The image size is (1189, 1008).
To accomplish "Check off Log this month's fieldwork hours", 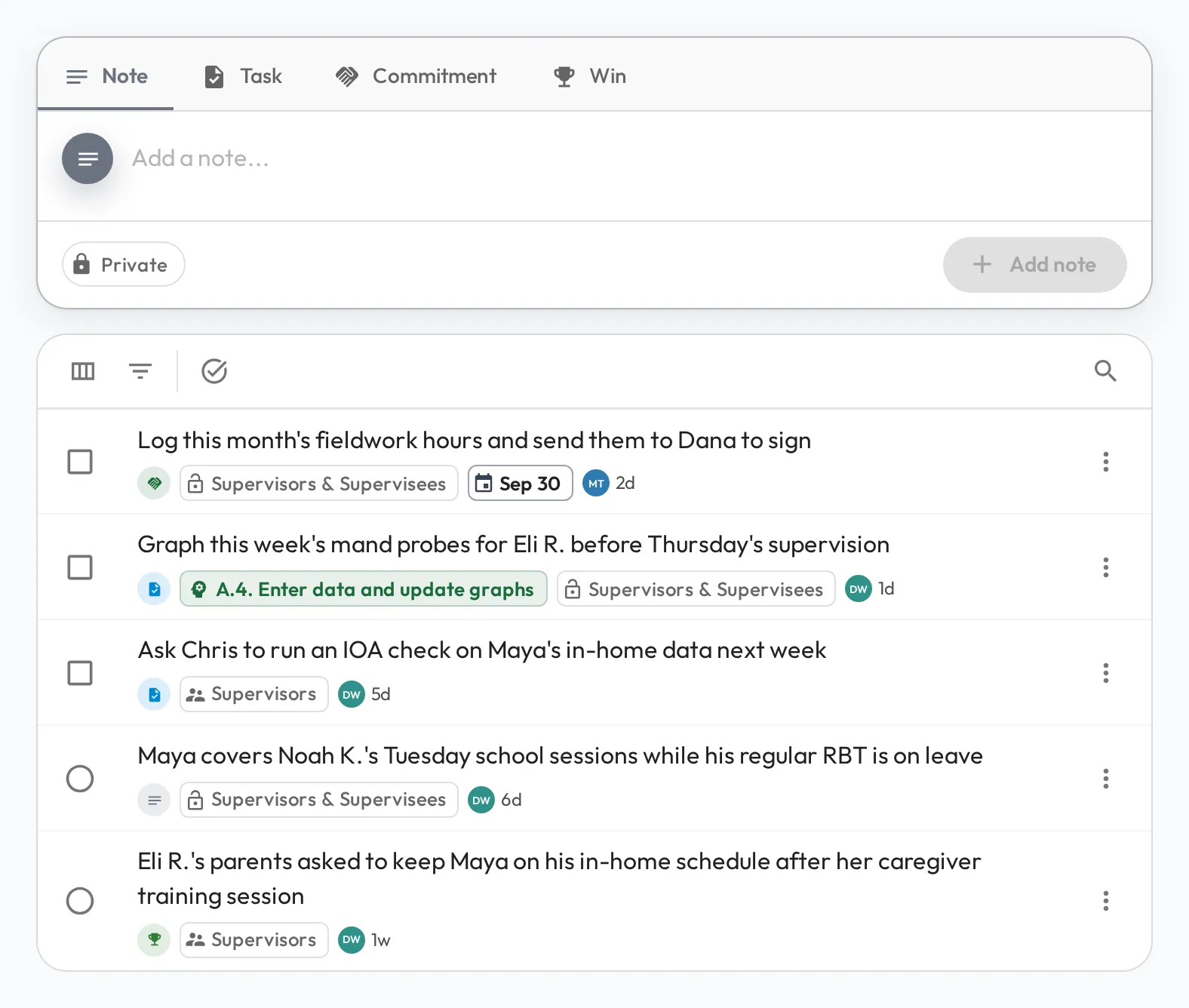I will (80, 461).
